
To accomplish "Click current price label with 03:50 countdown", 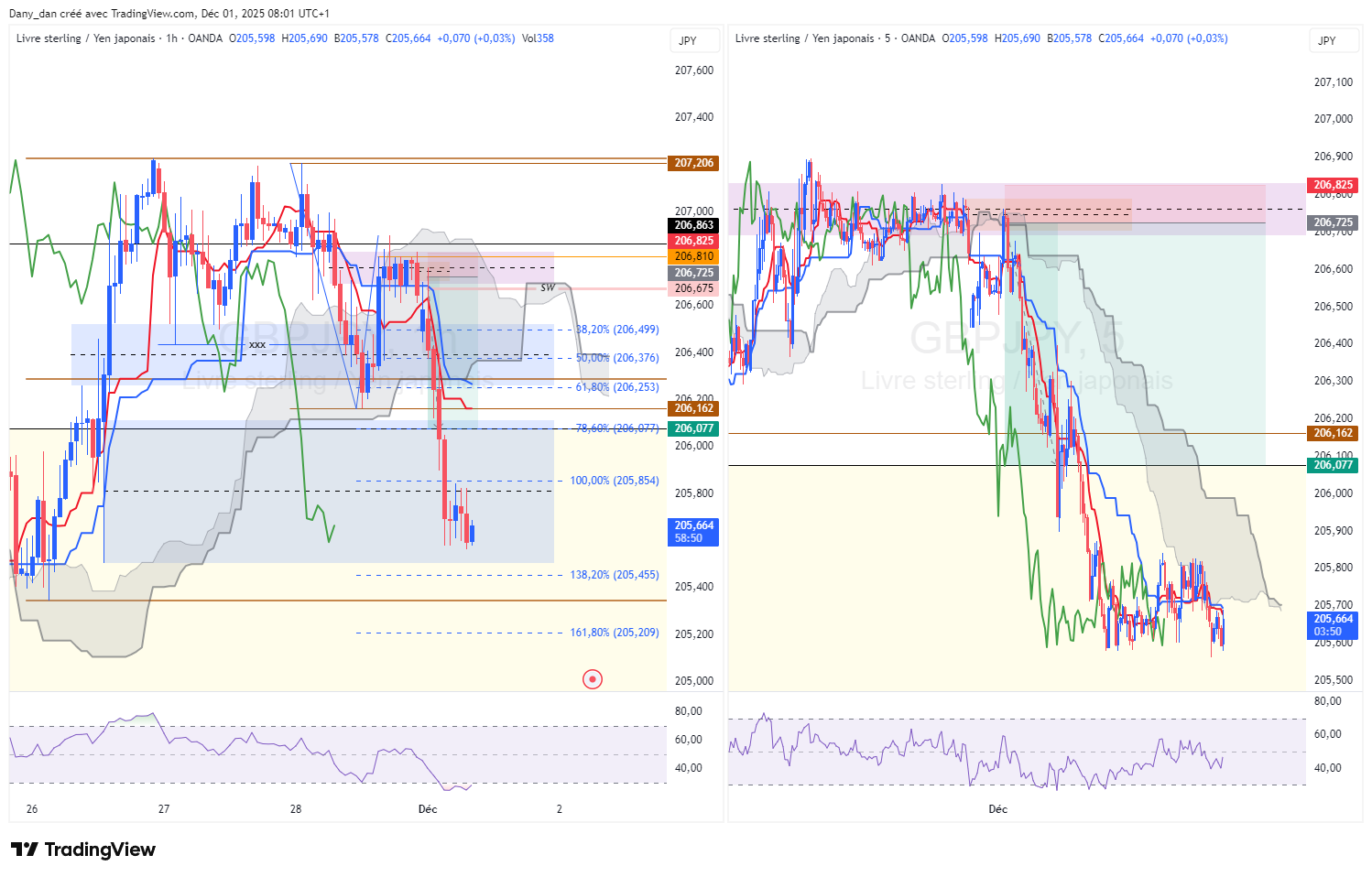I will (1333, 625).
